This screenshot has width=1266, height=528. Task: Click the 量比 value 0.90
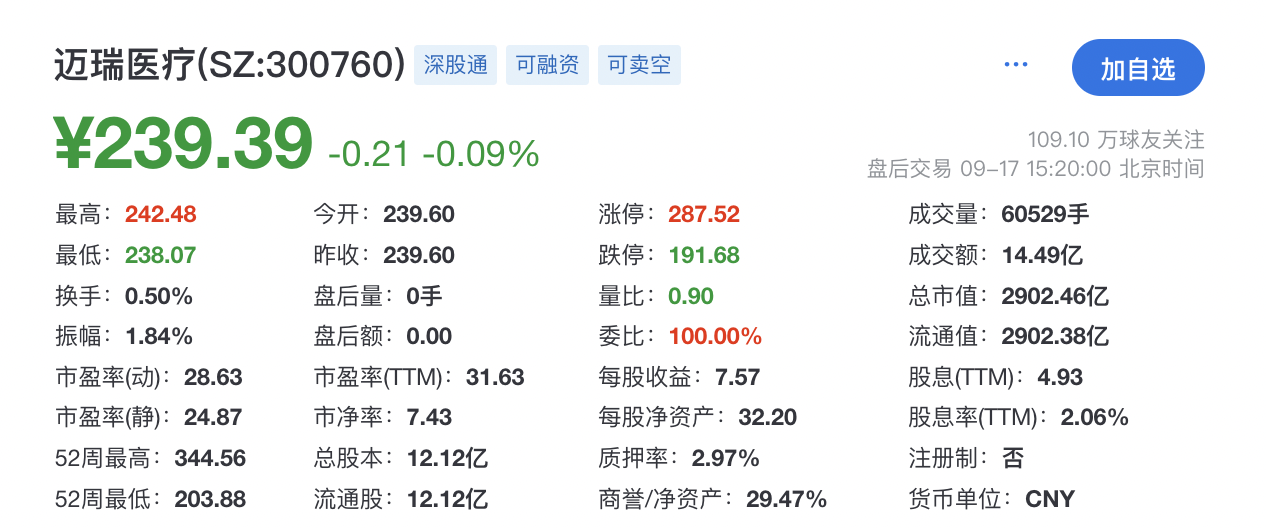pyautogui.click(x=691, y=296)
